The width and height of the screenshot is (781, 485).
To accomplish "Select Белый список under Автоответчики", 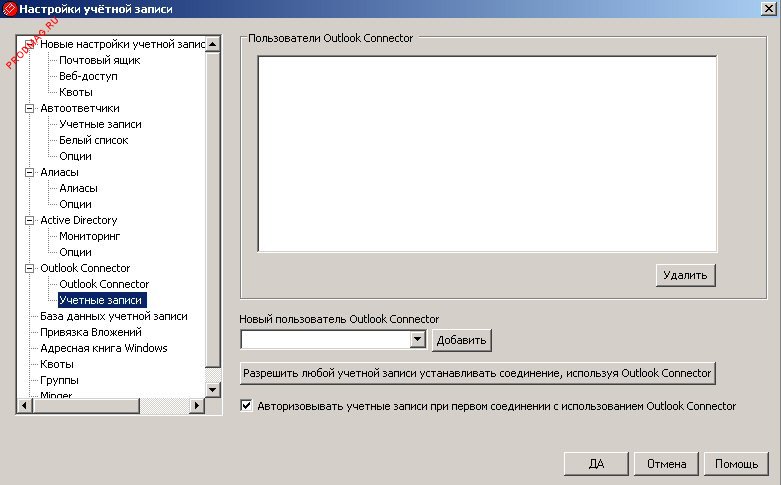I will (x=94, y=140).
